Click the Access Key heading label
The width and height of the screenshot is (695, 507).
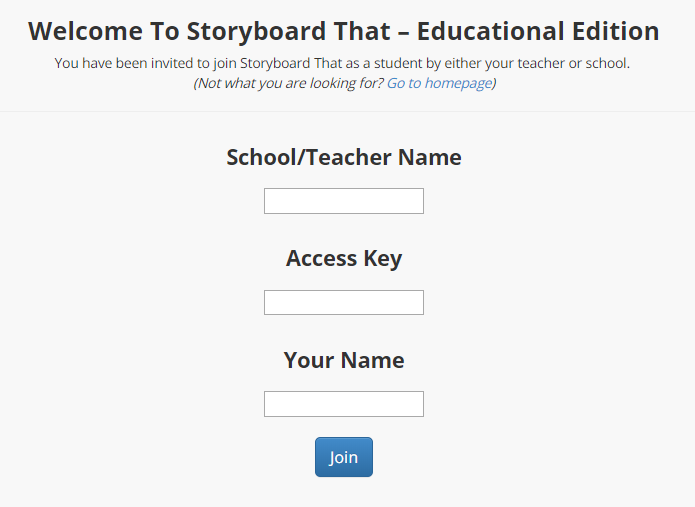(x=344, y=258)
